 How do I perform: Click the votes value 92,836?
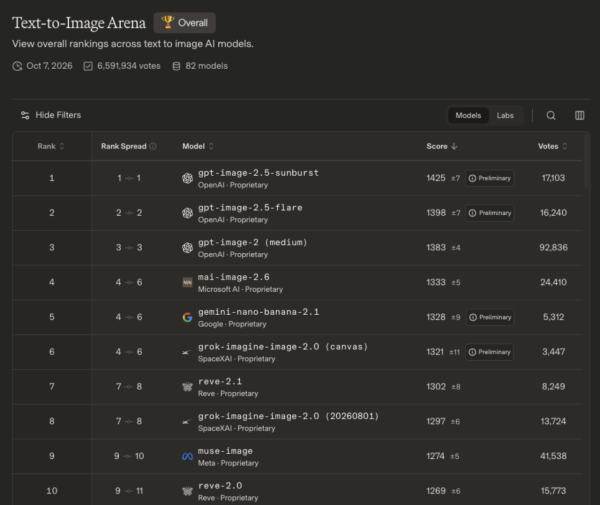553,248
